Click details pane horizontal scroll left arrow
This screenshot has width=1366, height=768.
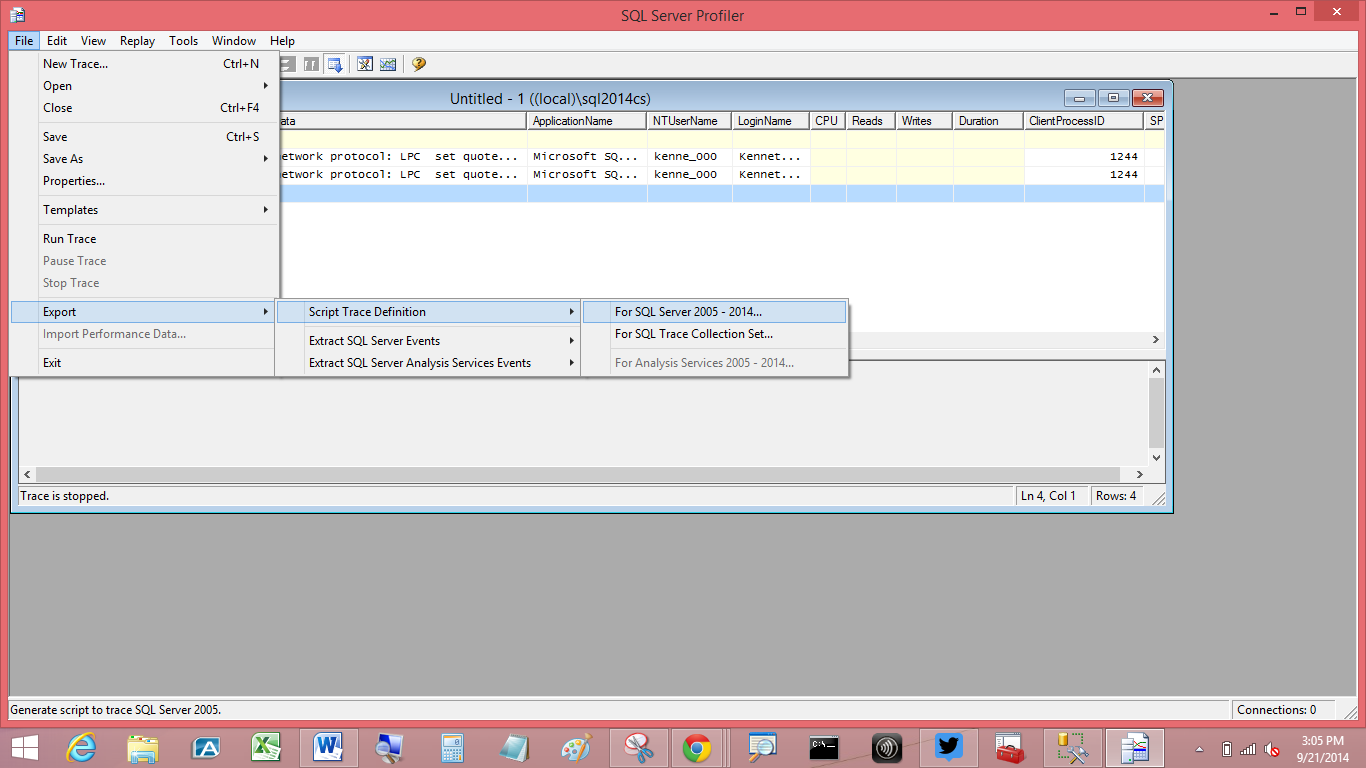[x=28, y=474]
